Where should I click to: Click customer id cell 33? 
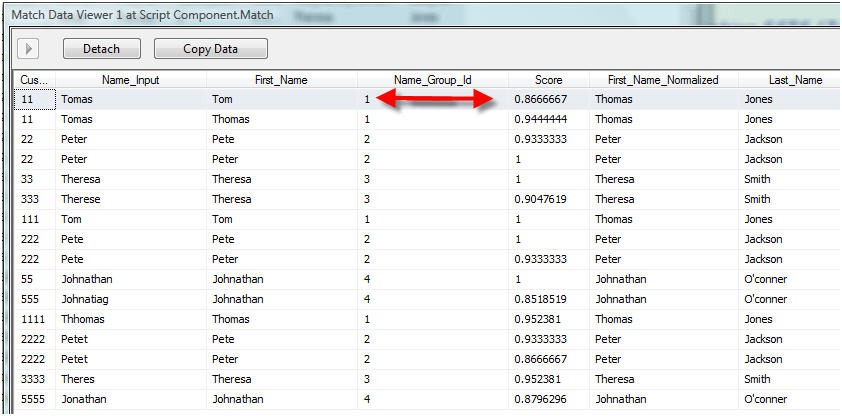34,179
